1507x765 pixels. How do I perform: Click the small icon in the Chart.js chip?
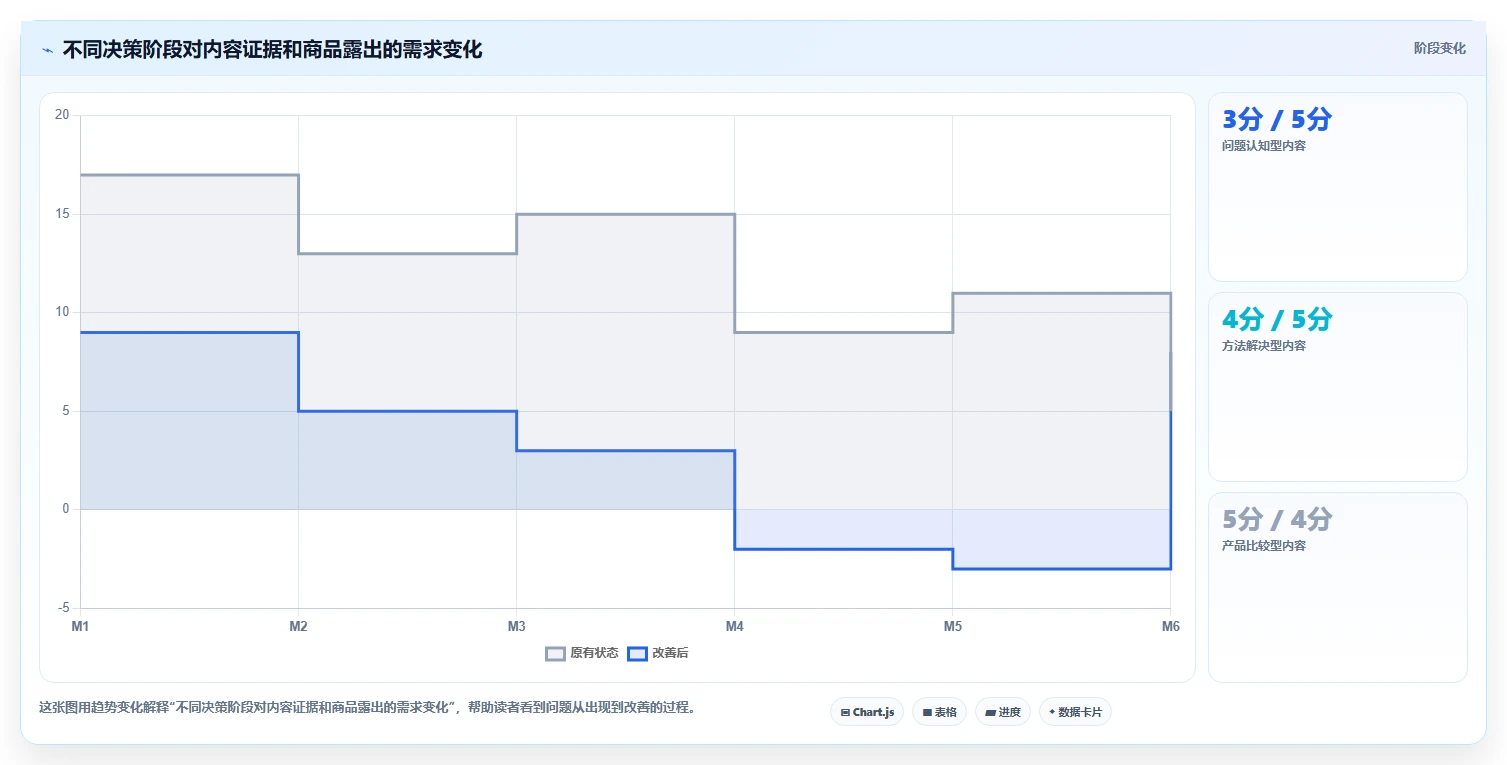click(845, 713)
